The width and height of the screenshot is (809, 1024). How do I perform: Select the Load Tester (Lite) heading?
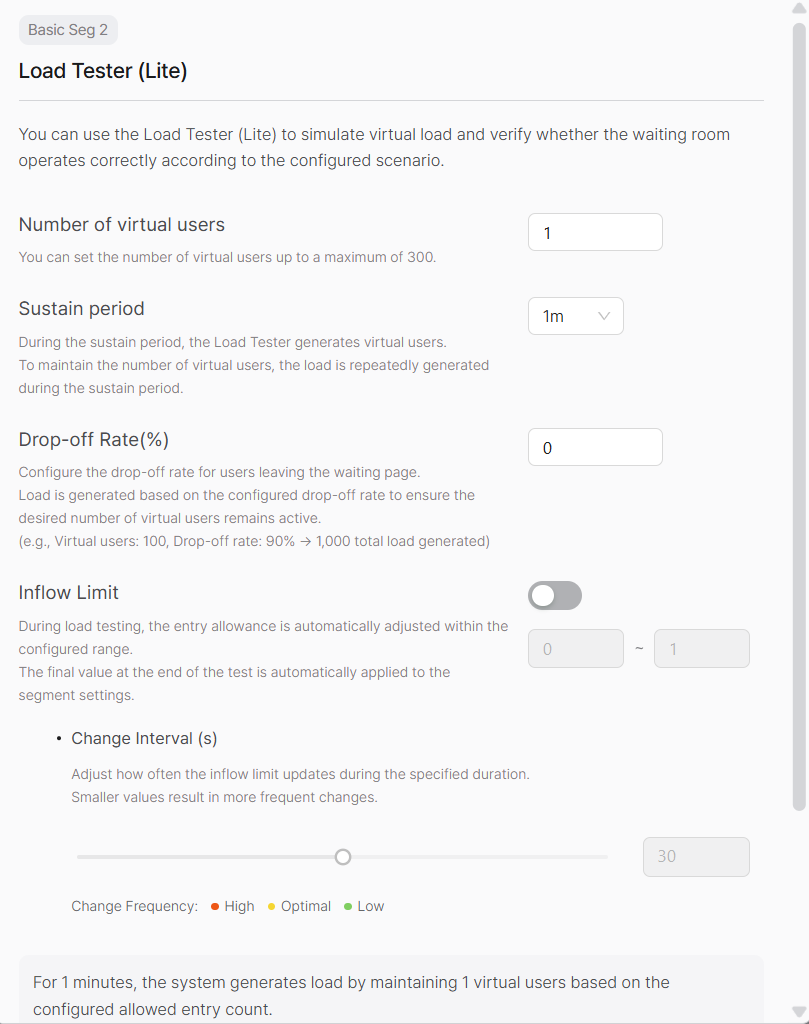[x=103, y=71]
